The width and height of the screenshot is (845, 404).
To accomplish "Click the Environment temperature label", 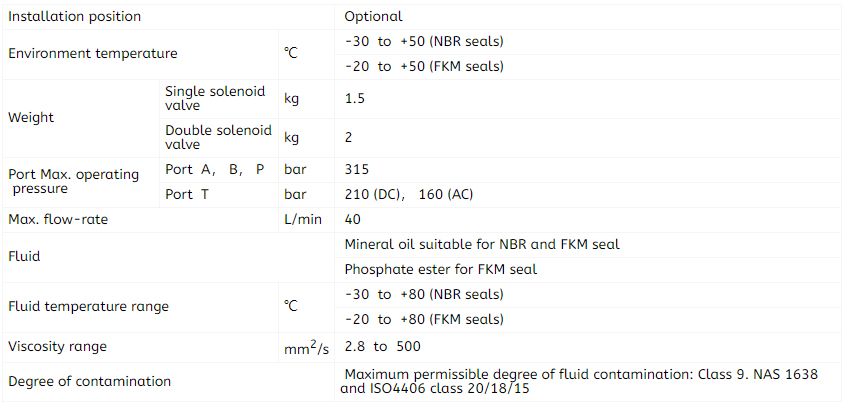I will [93, 54].
